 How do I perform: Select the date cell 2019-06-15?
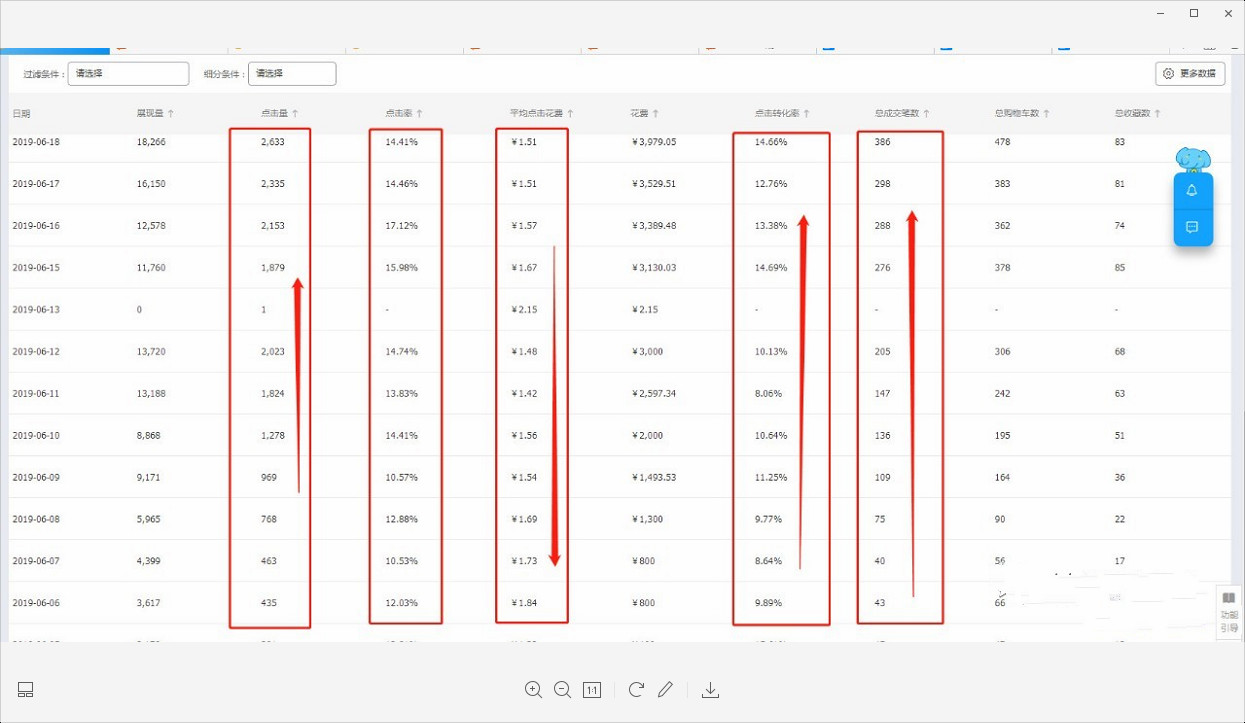tap(36, 268)
